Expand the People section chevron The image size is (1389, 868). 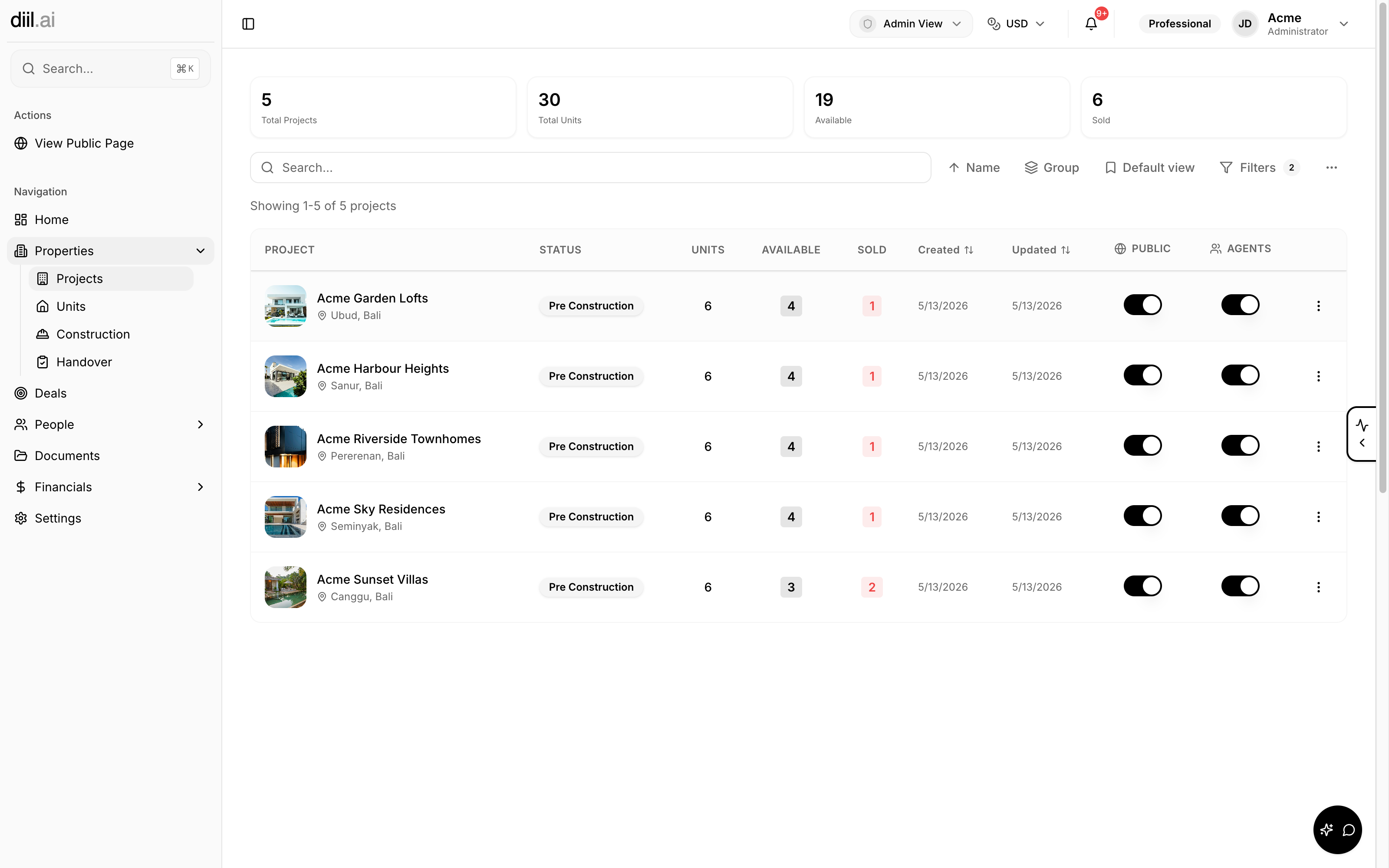coord(200,424)
